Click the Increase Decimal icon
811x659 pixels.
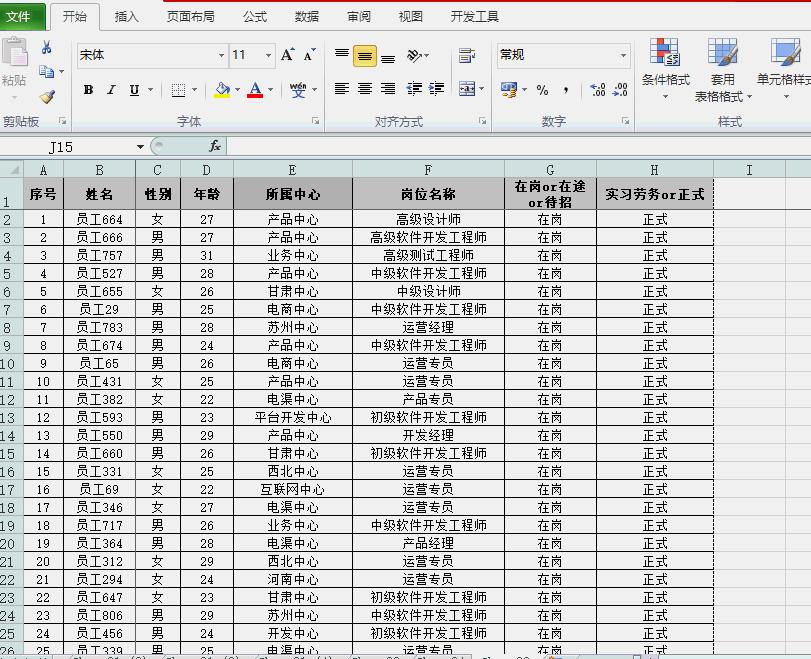596,89
